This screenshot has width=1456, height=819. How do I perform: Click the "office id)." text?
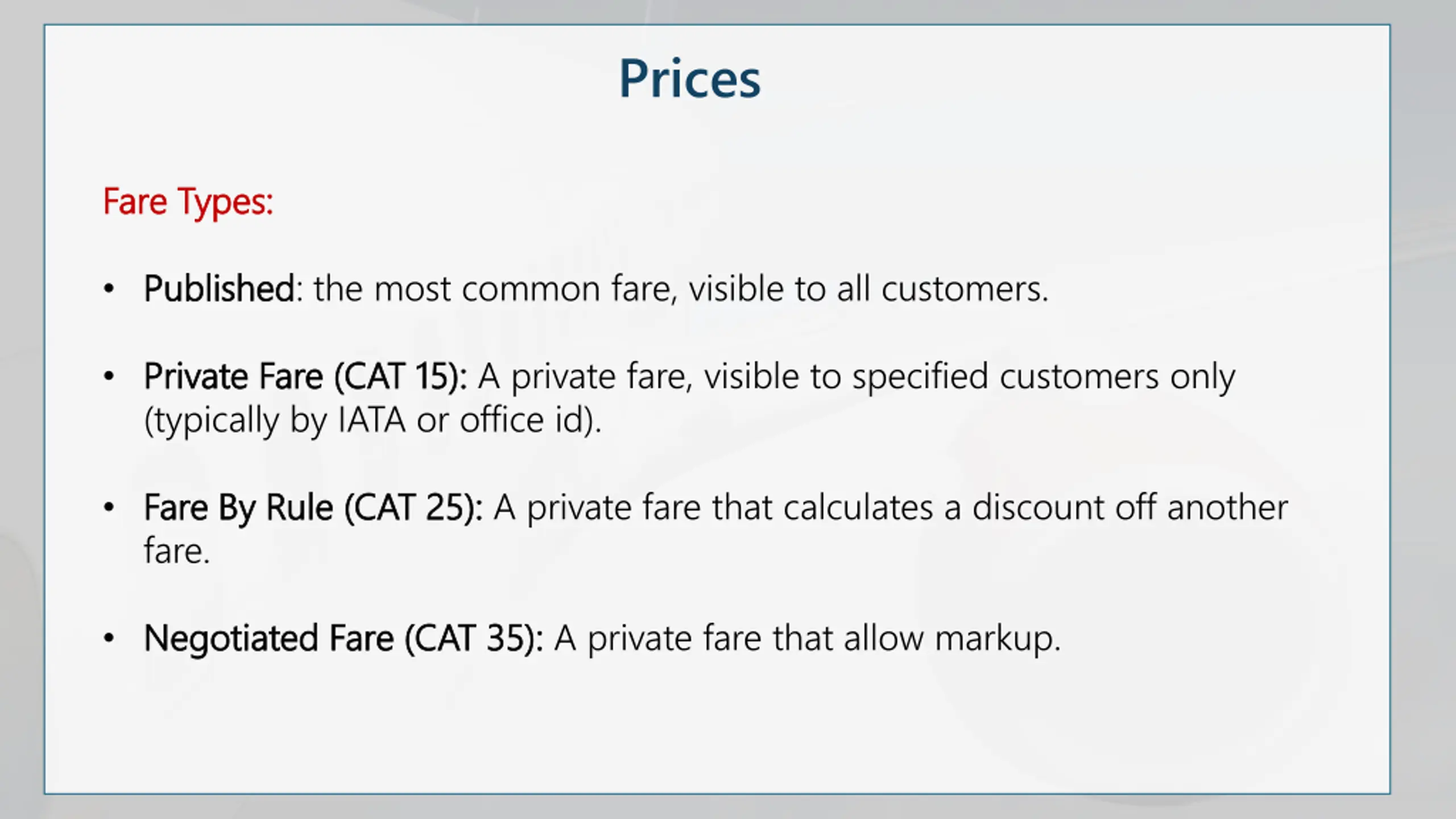pyautogui.click(x=530, y=420)
